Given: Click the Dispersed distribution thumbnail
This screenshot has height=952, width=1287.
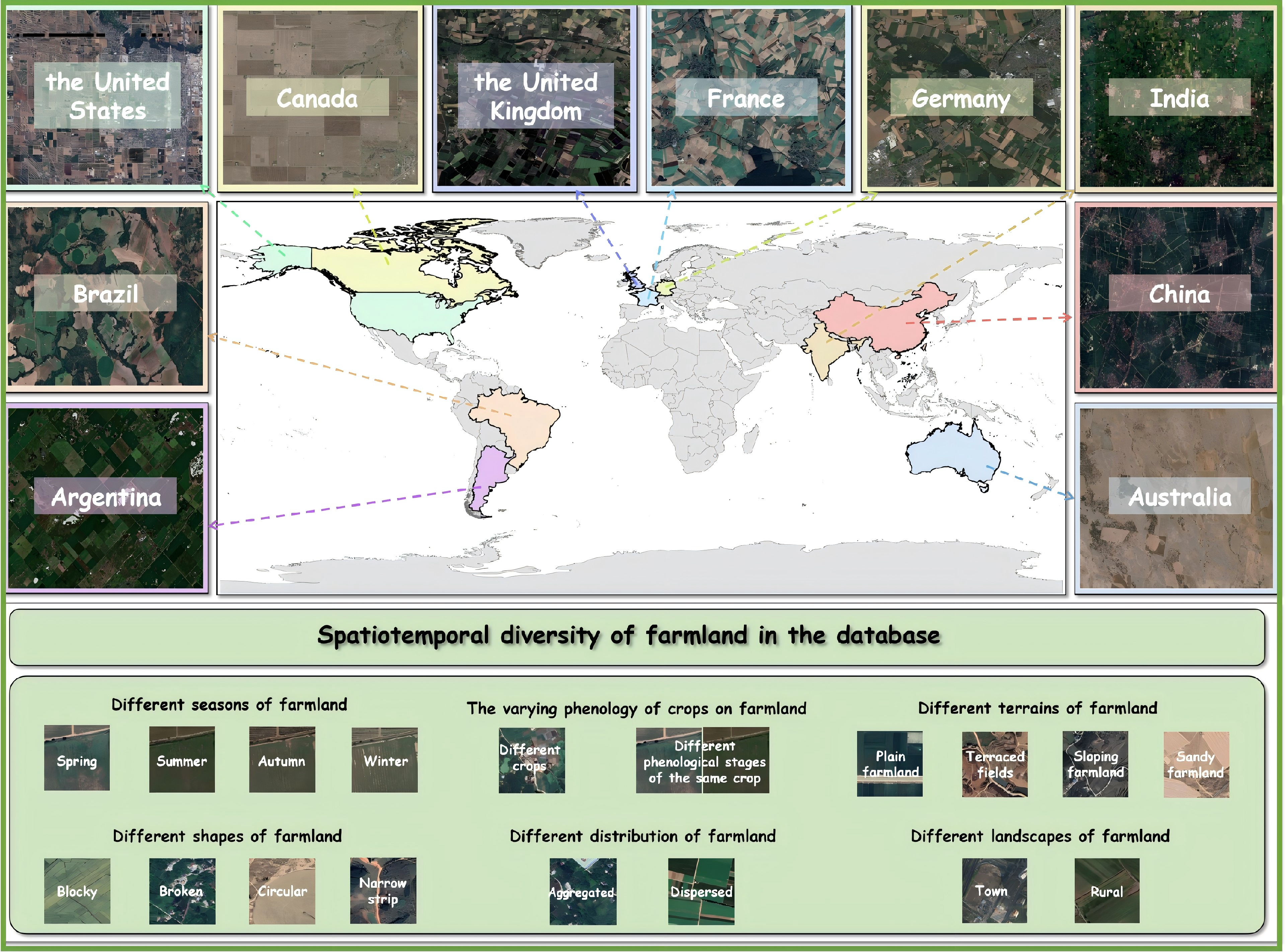Looking at the screenshot, I should pos(701,891).
